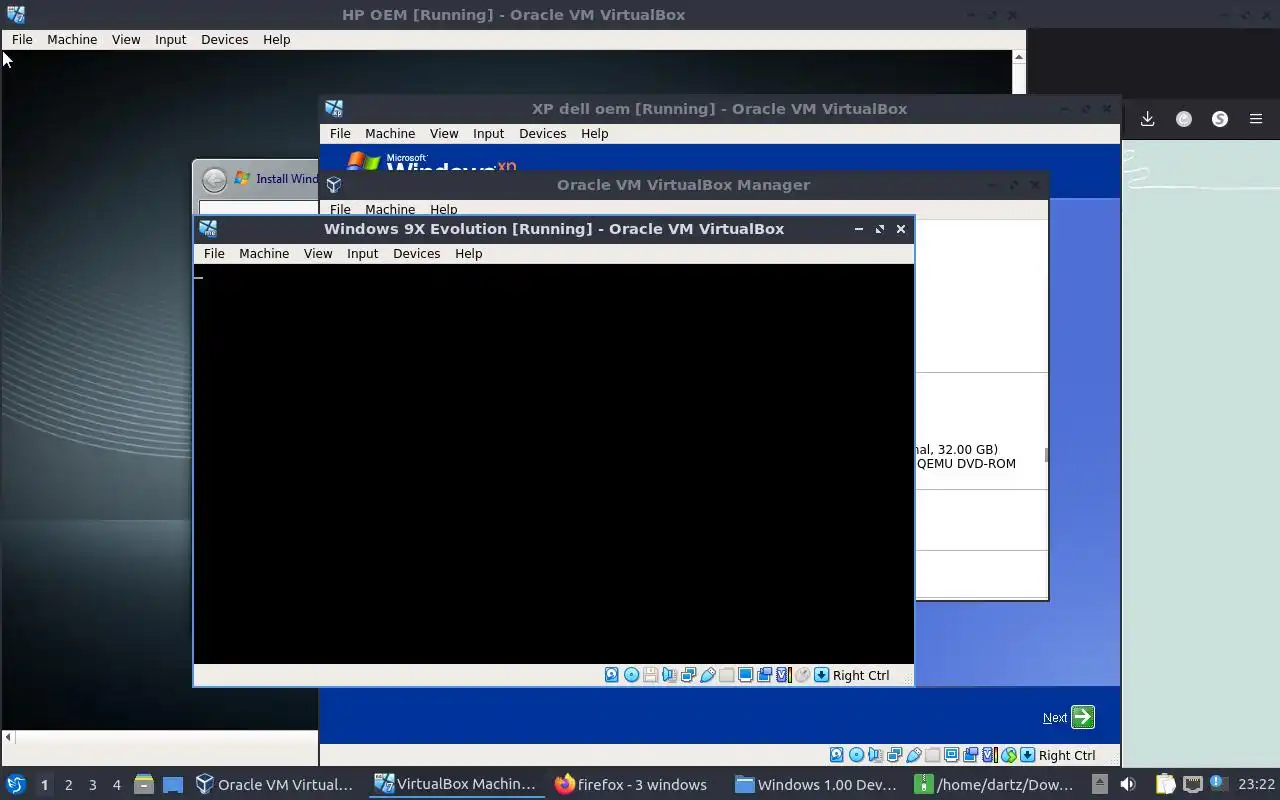Switch to Windows 1.00 Dev taskbar entry
This screenshot has width=1280, height=800.
(816, 784)
